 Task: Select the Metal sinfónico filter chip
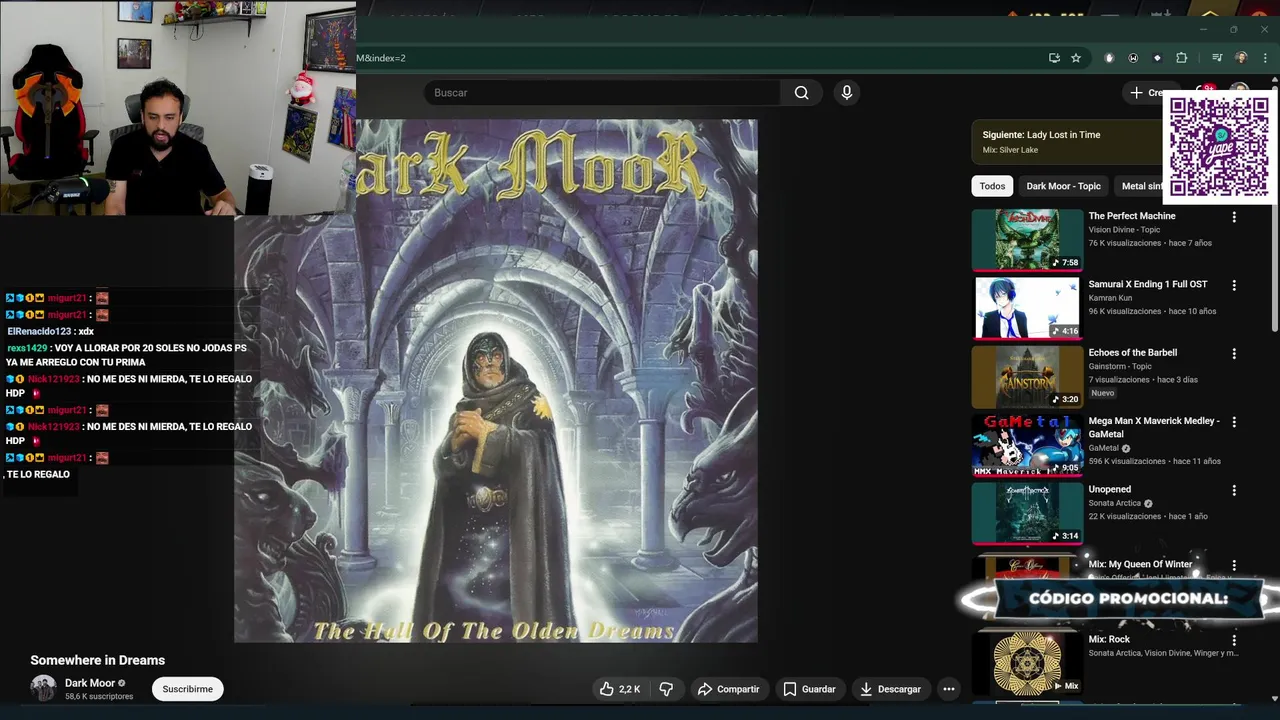click(x=1141, y=186)
